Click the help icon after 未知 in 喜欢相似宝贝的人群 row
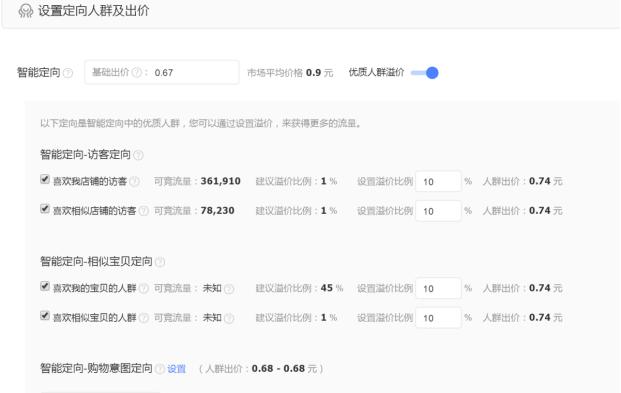The image size is (621, 393). (x=229, y=318)
